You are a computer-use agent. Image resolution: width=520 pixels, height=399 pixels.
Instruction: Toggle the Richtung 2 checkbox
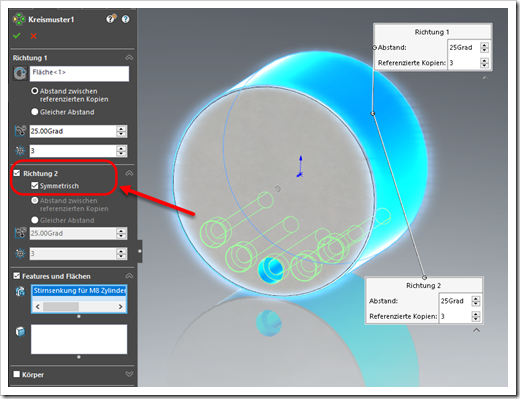tap(17, 173)
